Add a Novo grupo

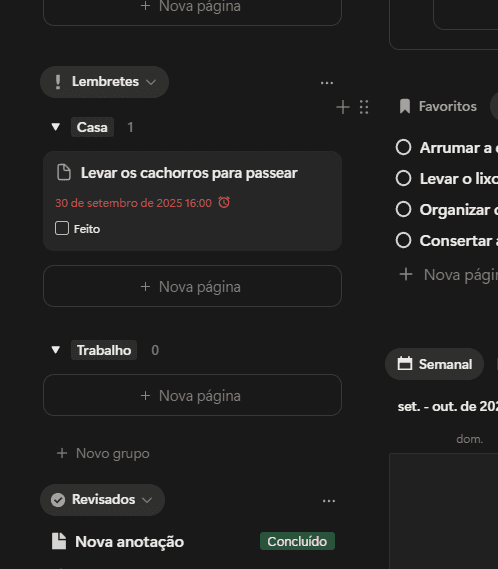click(x=103, y=453)
